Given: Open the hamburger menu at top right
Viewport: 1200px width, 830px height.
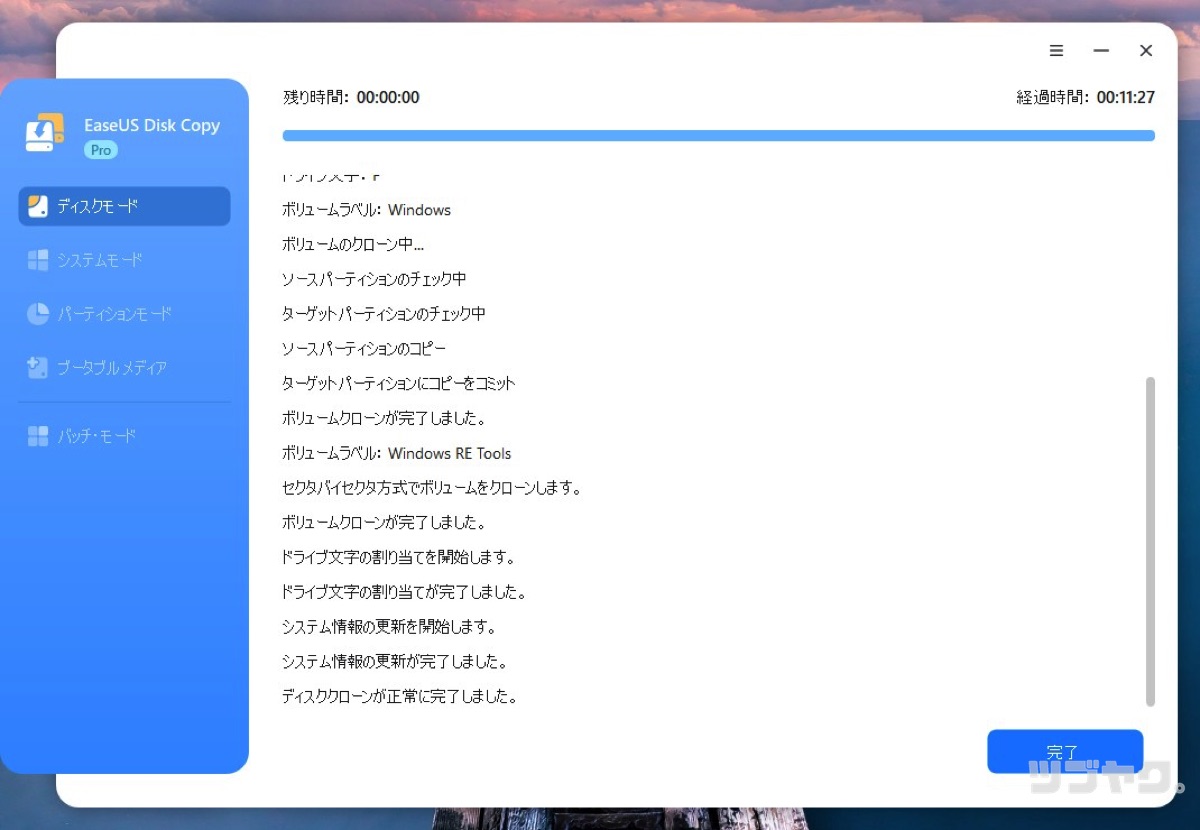Looking at the screenshot, I should click(1056, 50).
